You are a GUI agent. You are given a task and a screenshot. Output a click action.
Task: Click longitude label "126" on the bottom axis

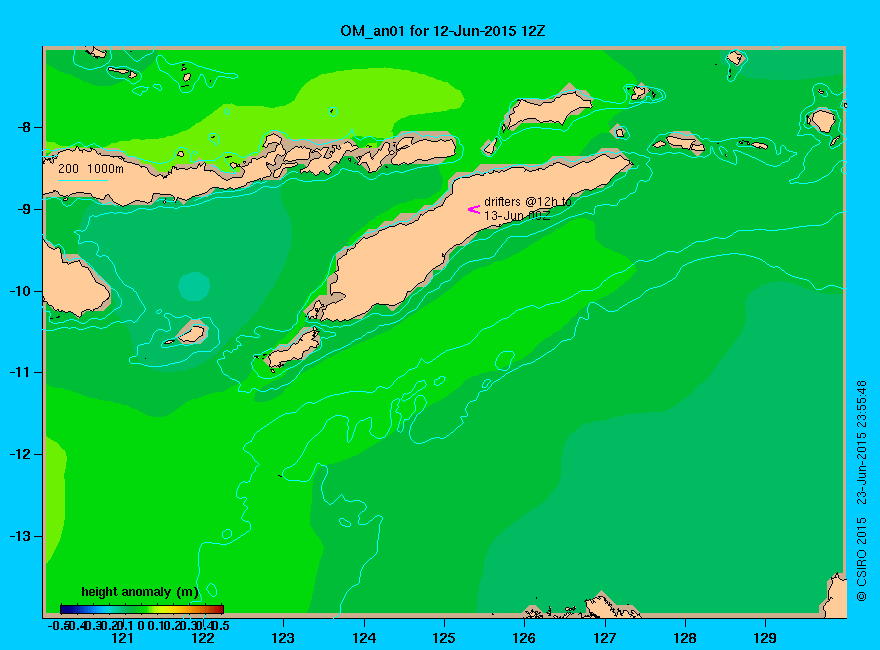tap(524, 638)
